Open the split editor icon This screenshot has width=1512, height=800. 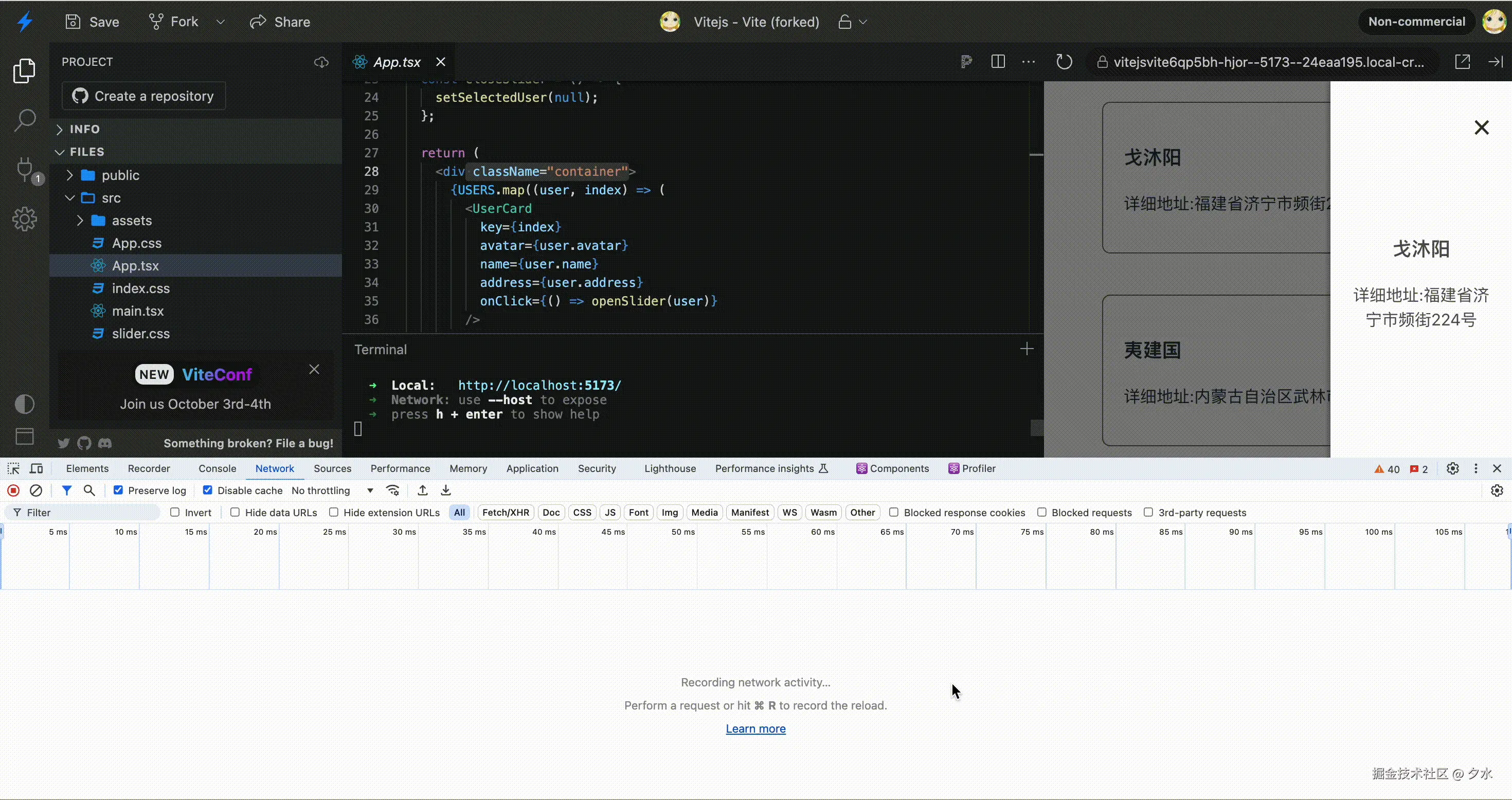998,62
